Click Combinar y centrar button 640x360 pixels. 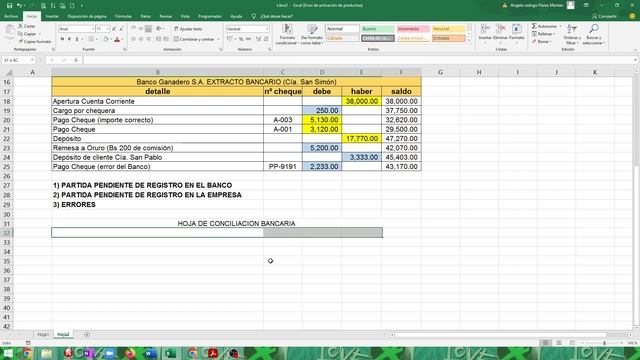194,39
